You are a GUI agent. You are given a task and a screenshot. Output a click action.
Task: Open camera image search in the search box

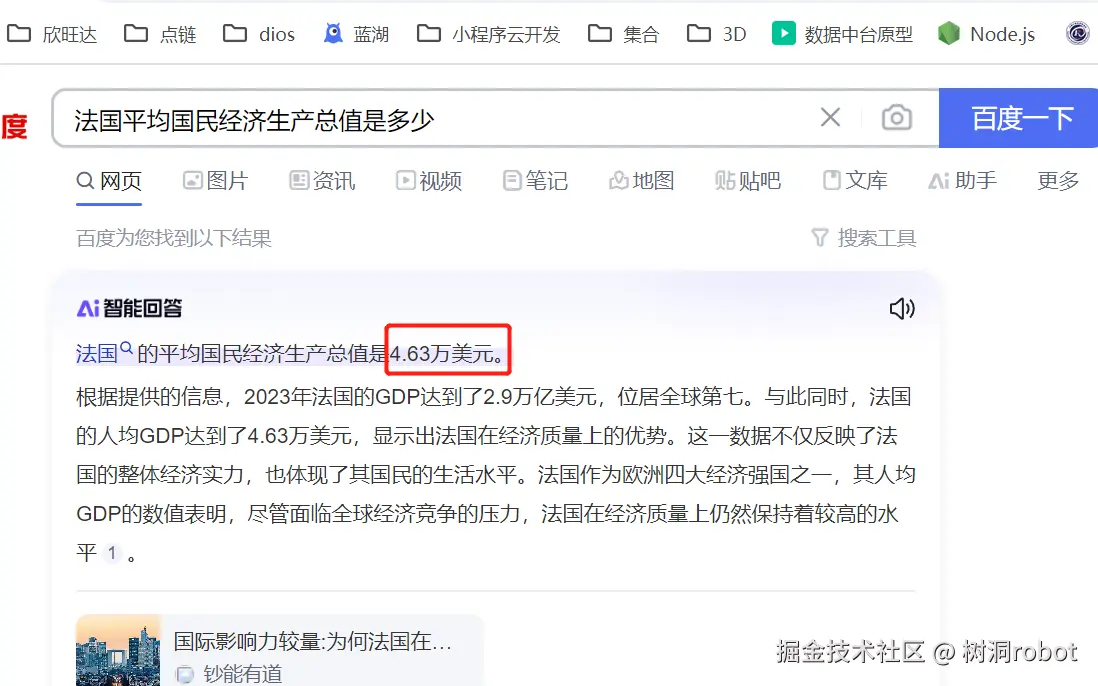tap(897, 117)
